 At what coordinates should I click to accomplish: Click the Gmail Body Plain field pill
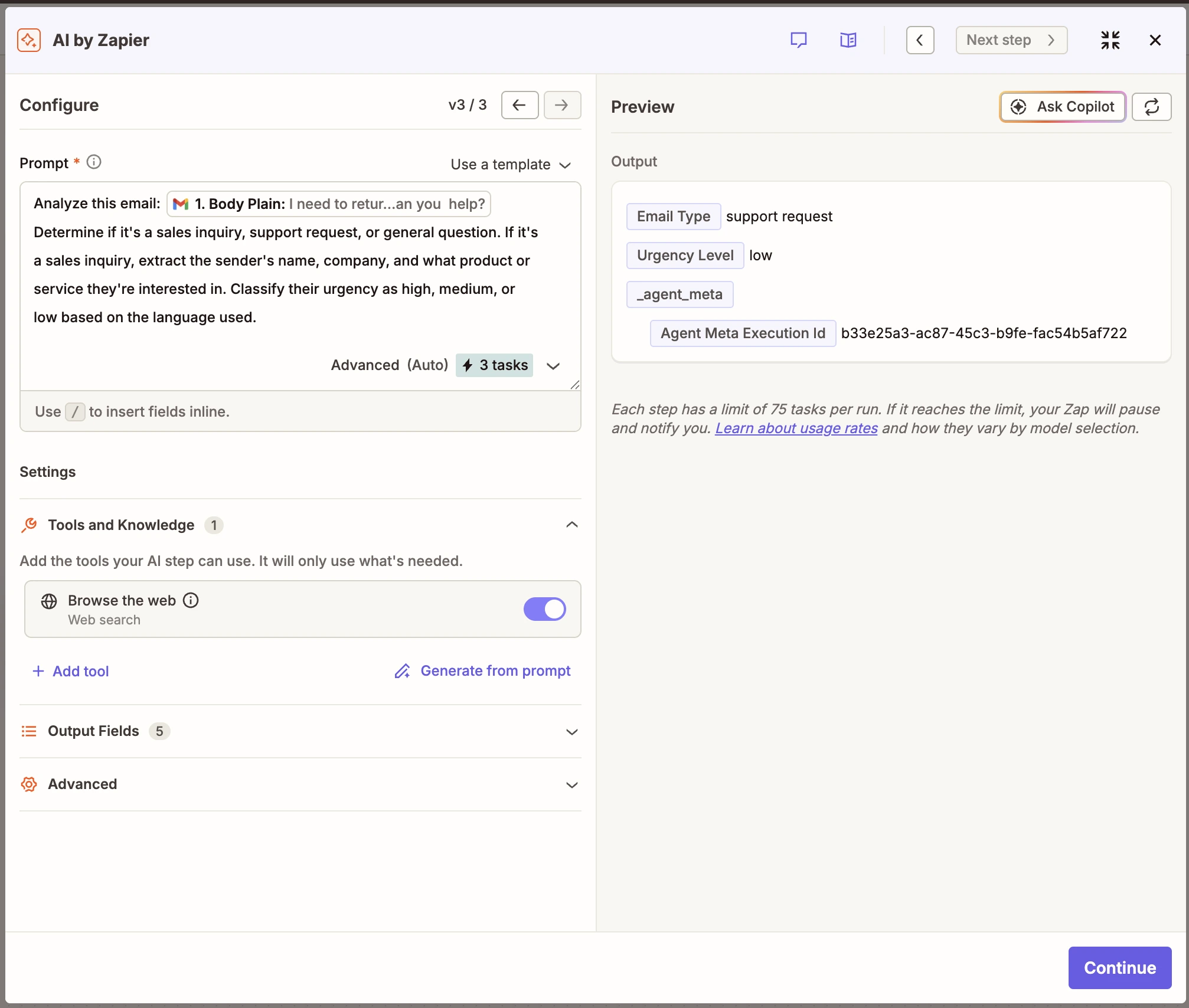click(x=329, y=204)
